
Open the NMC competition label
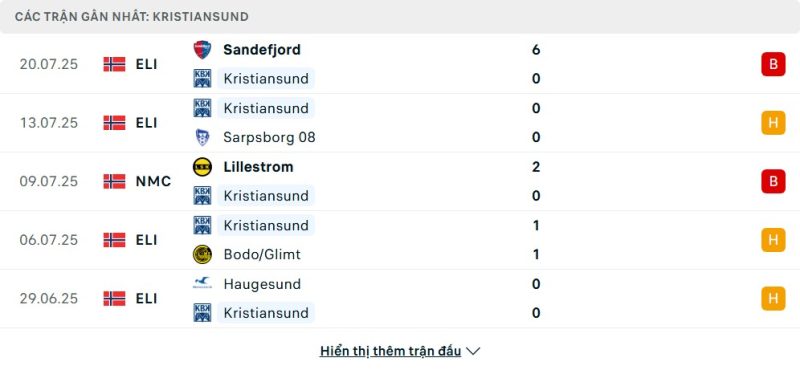(153, 181)
